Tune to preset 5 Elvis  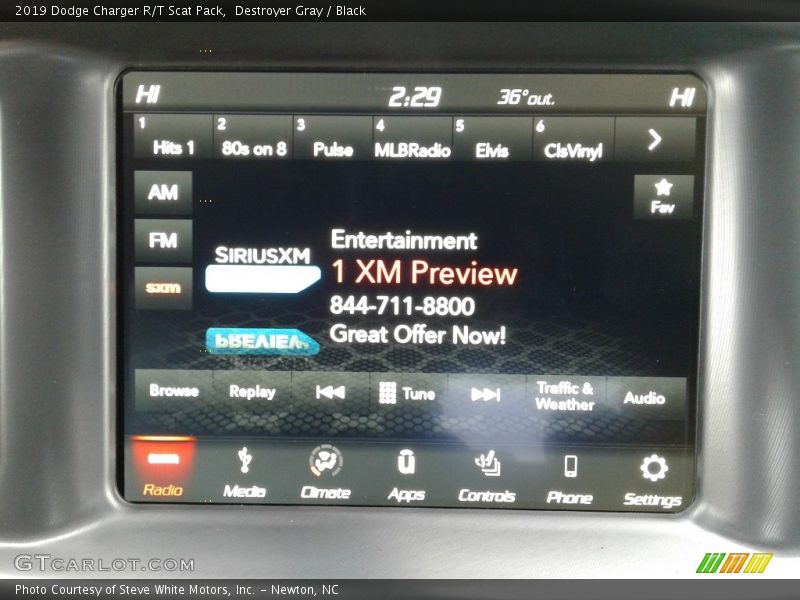492,140
